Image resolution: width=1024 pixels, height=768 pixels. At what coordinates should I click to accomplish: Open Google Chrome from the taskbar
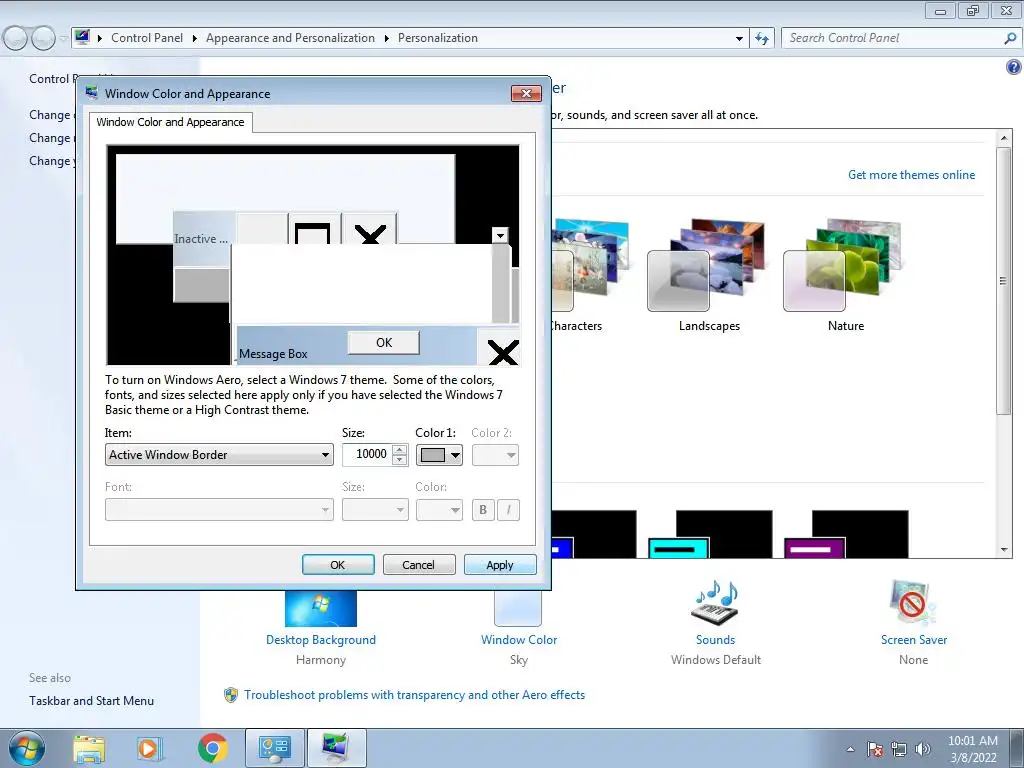tap(212, 749)
